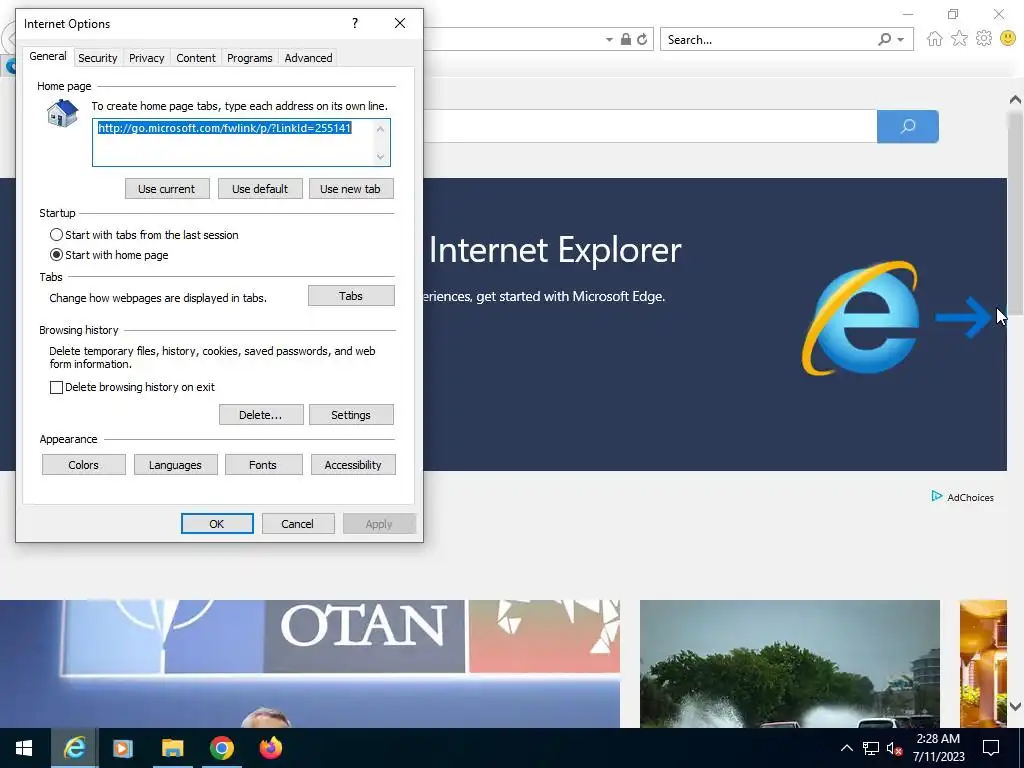The height and width of the screenshot is (768, 1024).
Task: Click the blue web search button on page
Action: [908, 126]
